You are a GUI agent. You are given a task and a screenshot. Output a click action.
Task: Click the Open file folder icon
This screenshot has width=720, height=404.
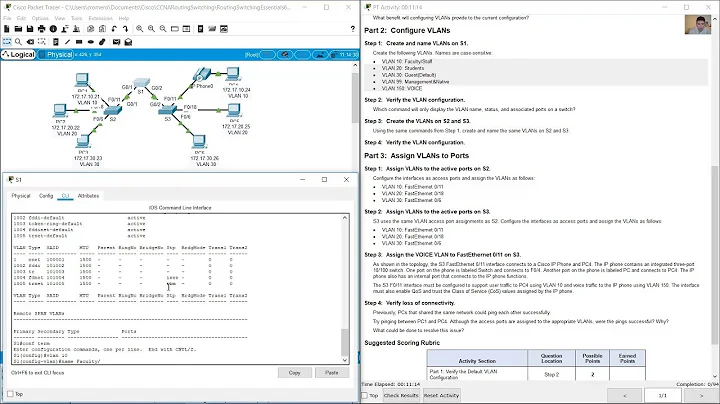click(x=18, y=29)
